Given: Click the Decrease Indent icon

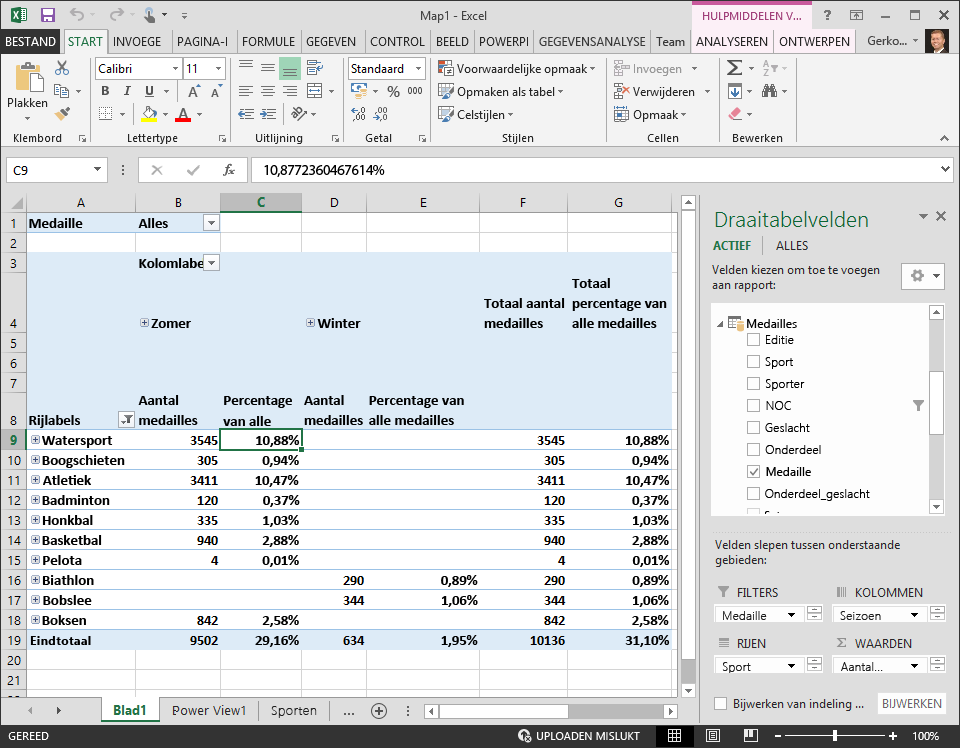Looking at the screenshot, I should (x=246, y=114).
